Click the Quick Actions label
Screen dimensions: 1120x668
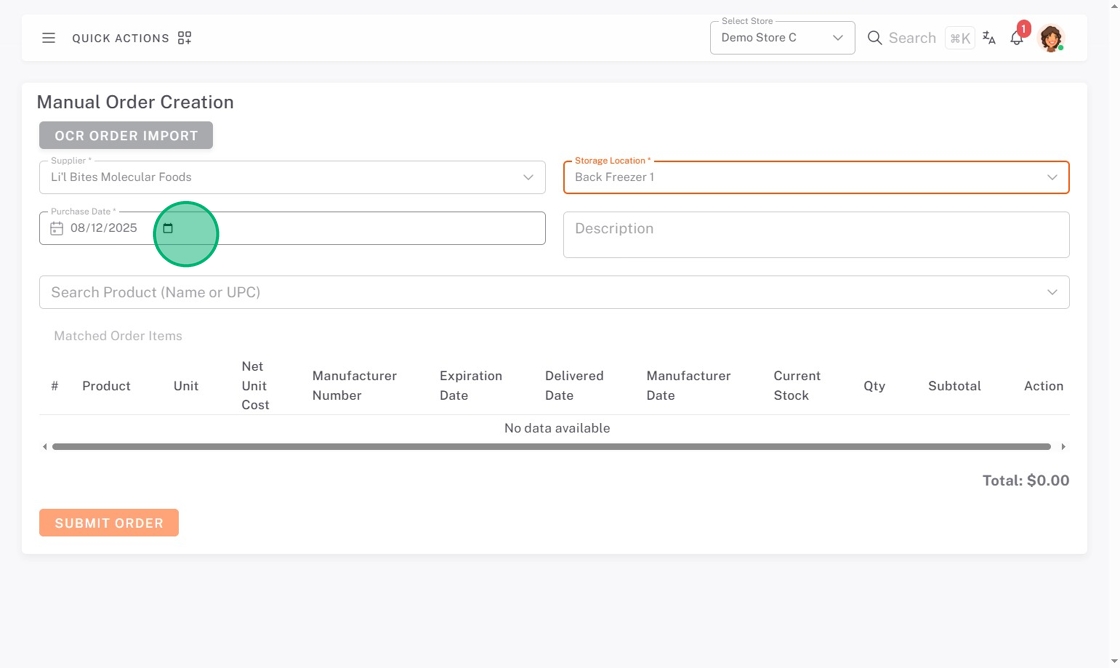click(120, 38)
